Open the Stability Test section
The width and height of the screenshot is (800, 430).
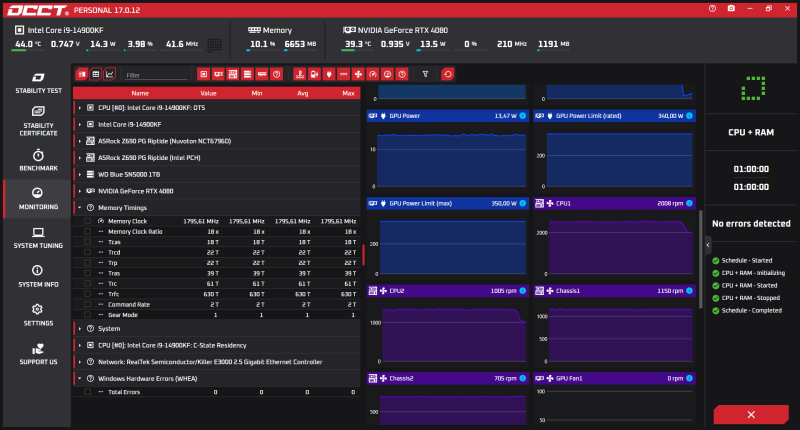point(38,83)
